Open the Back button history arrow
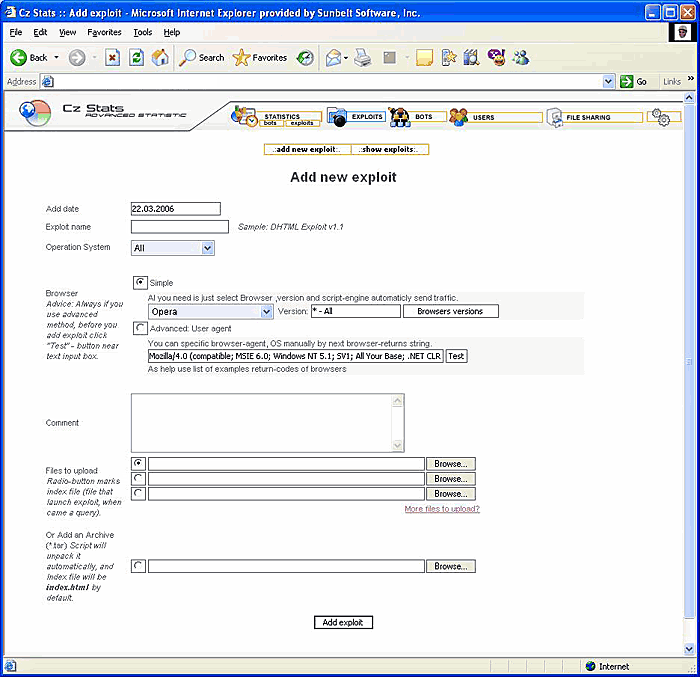The width and height of the screenshot is (700, 677). tap(57, 58)
